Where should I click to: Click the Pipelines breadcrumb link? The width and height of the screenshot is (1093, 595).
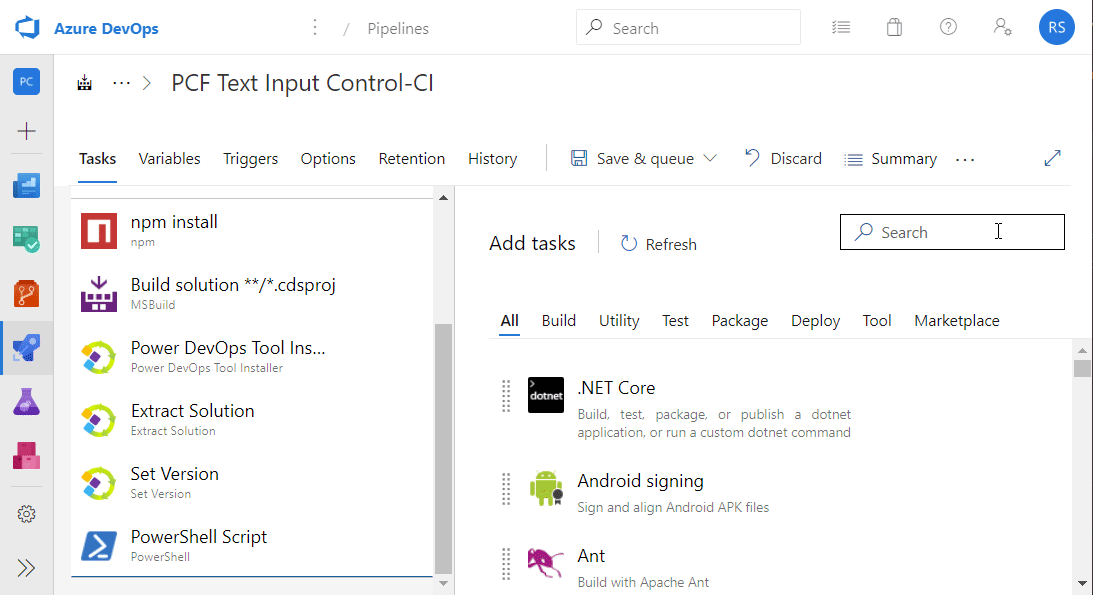398,29
